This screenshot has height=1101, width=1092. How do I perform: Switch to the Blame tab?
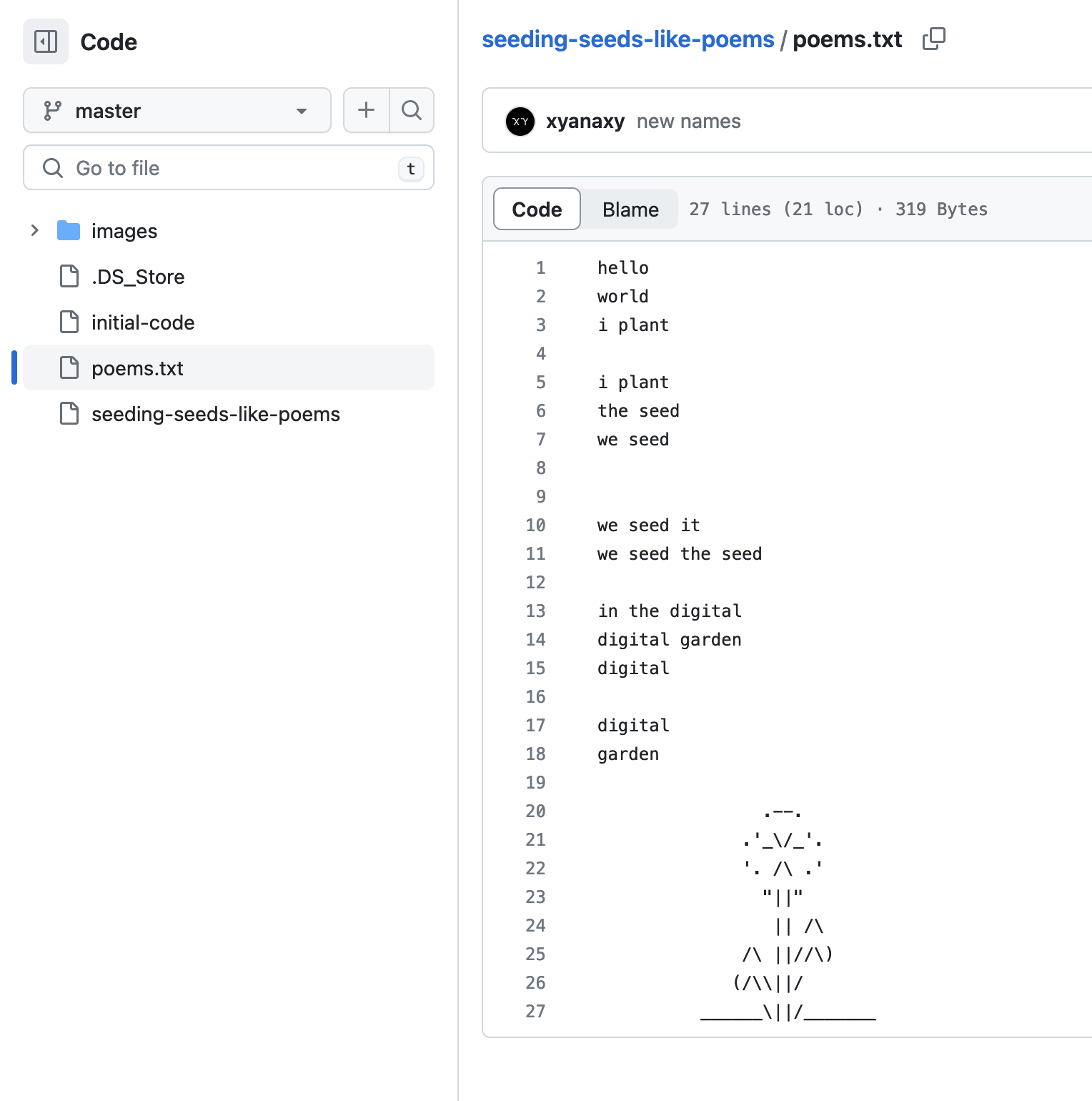630,209
